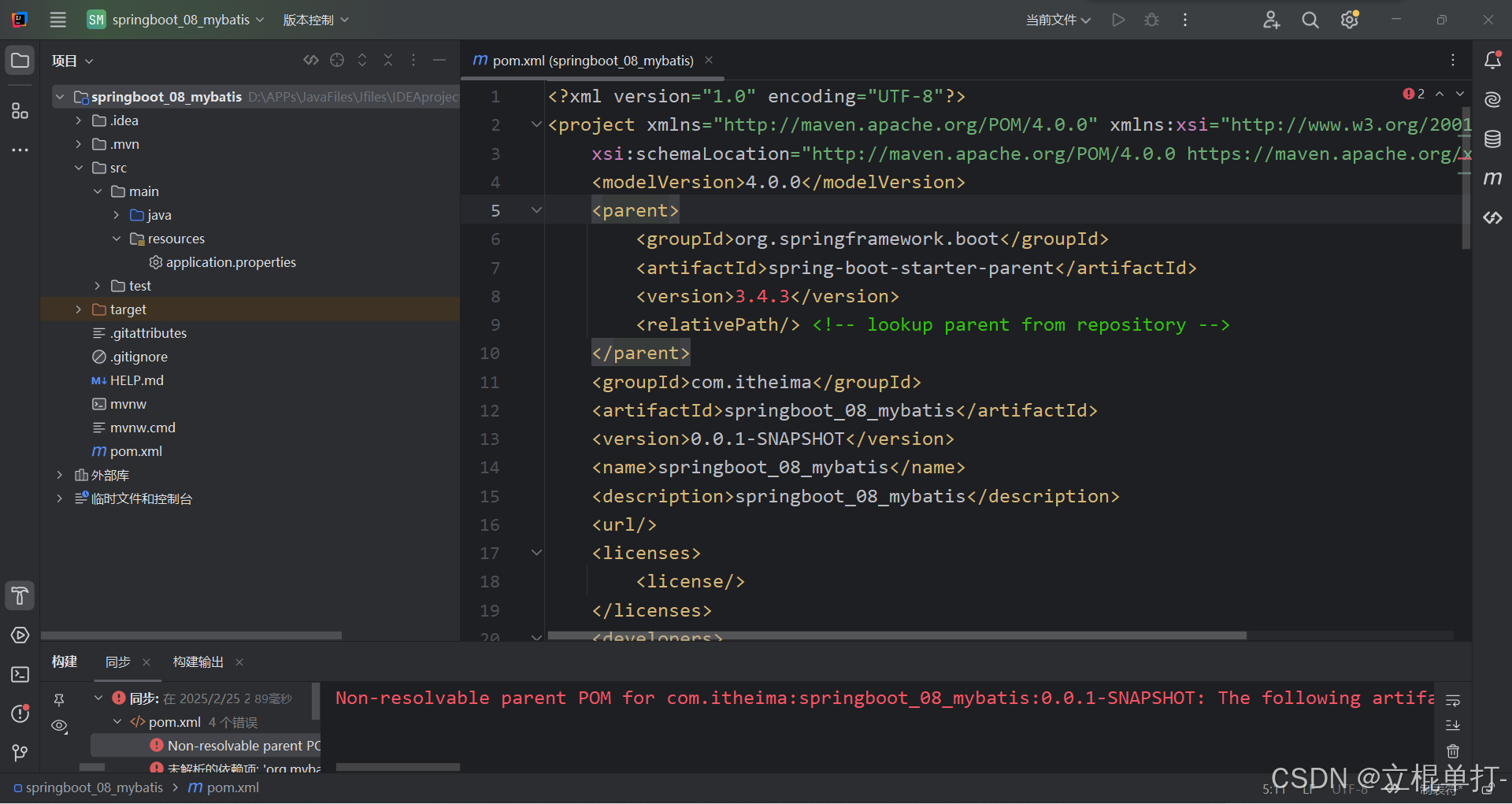Screen dimensions: 1512x804
Task: Open the AI assistant spiral icon
Action: (1492, 99)
